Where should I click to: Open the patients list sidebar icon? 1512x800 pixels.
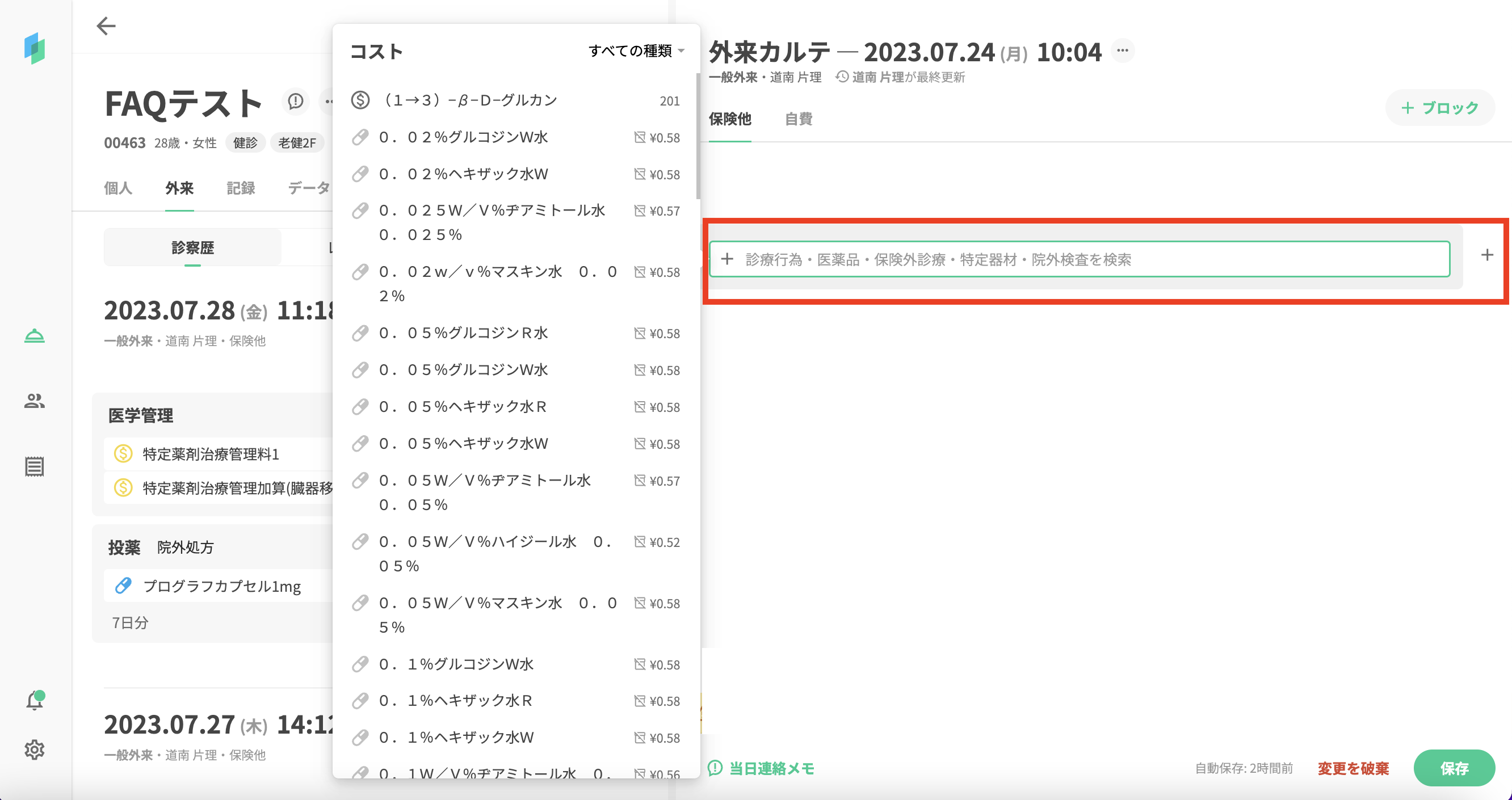[35, 401]
